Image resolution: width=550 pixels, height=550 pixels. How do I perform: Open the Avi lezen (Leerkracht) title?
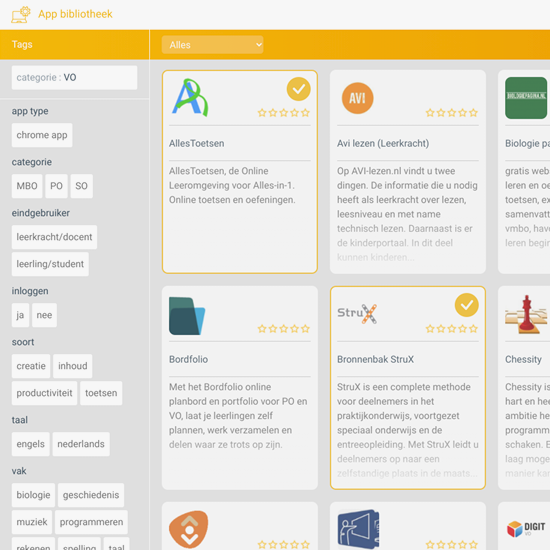383,143
